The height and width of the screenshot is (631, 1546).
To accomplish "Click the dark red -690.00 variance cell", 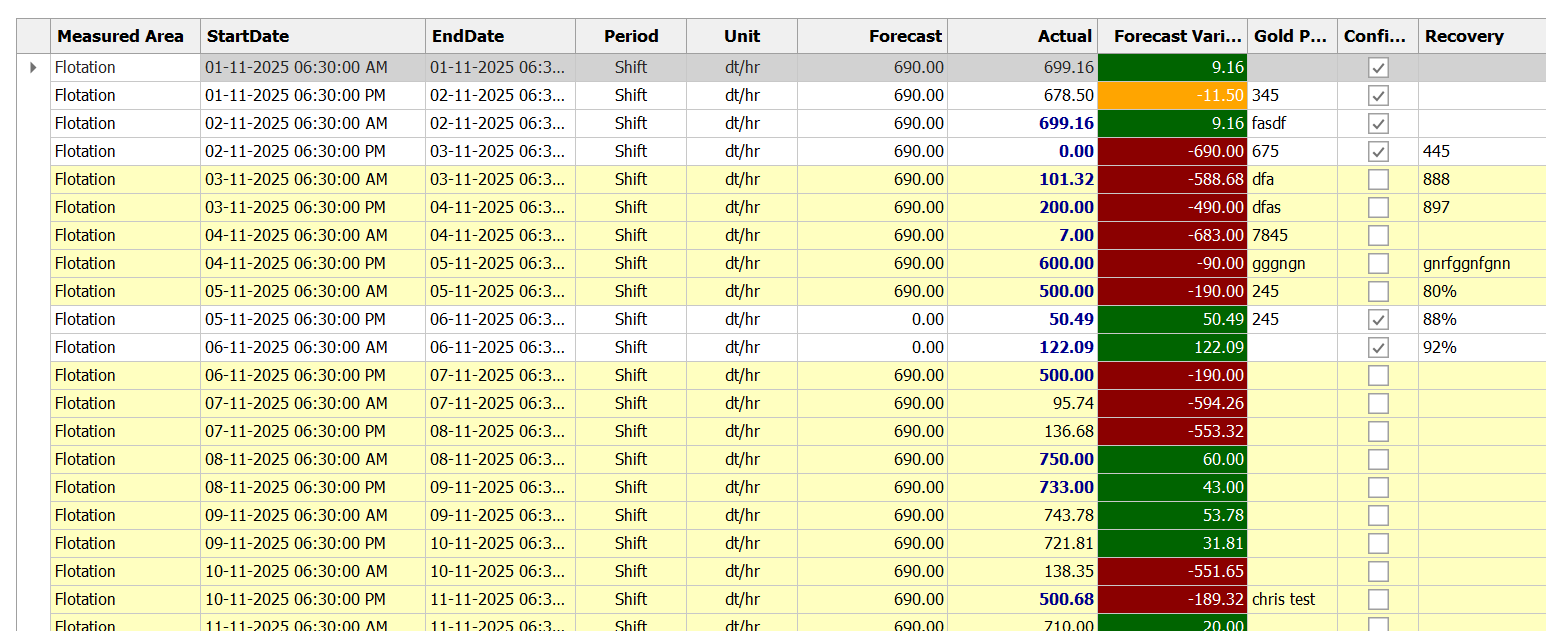I will 1172,152.
